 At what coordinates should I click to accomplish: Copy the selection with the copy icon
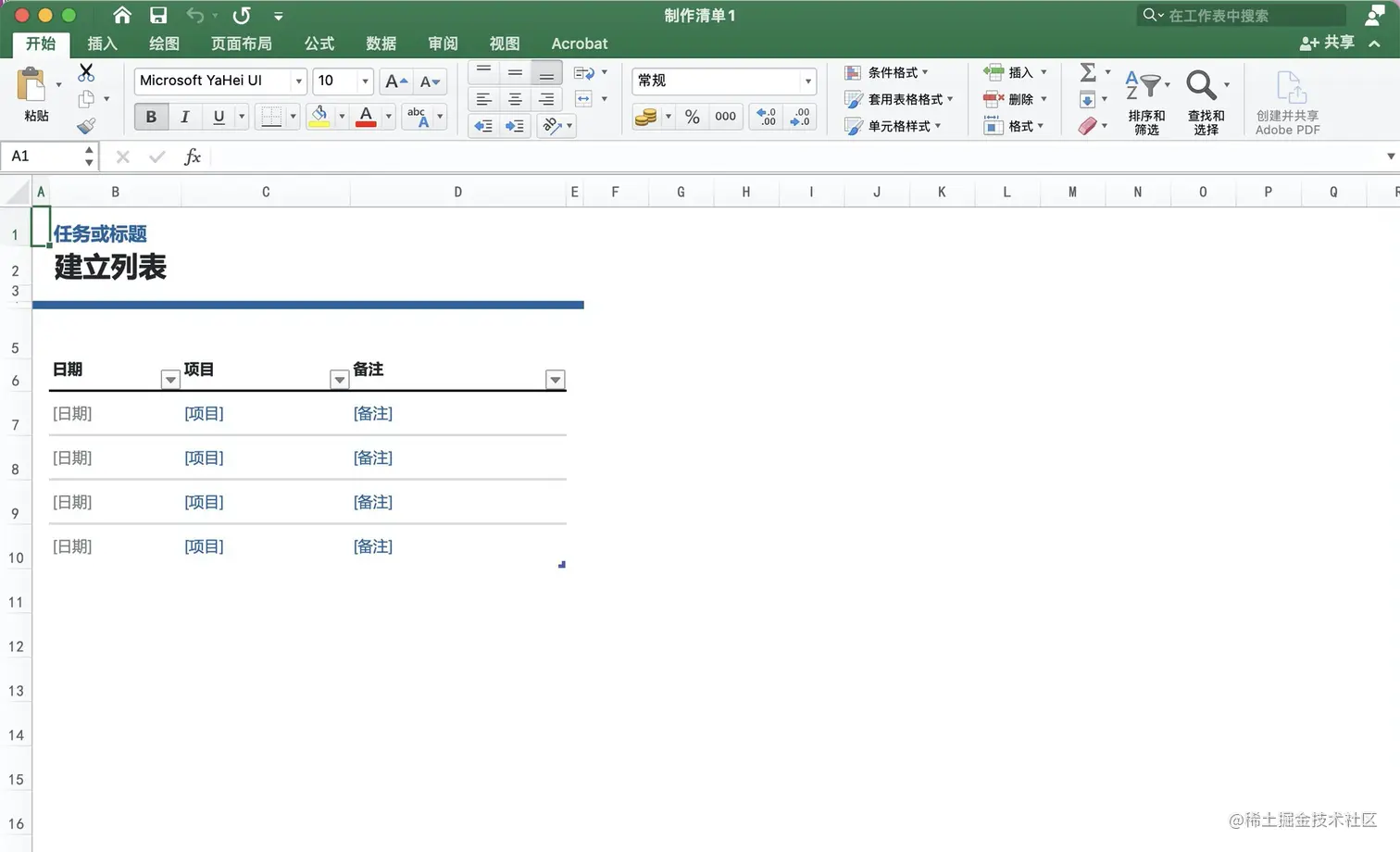pyautogui.click(x=86, y=99)
